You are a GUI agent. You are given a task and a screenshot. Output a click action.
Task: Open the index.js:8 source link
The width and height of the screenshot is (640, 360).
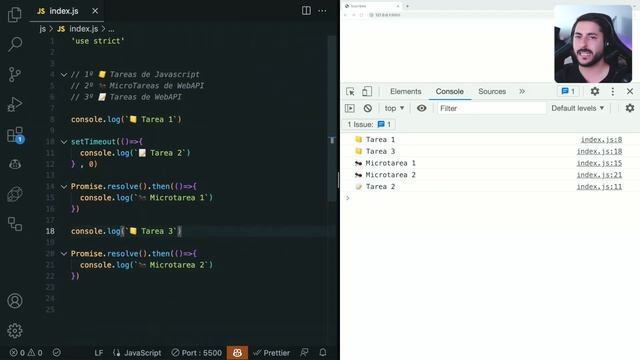click(x=601, y=140)
